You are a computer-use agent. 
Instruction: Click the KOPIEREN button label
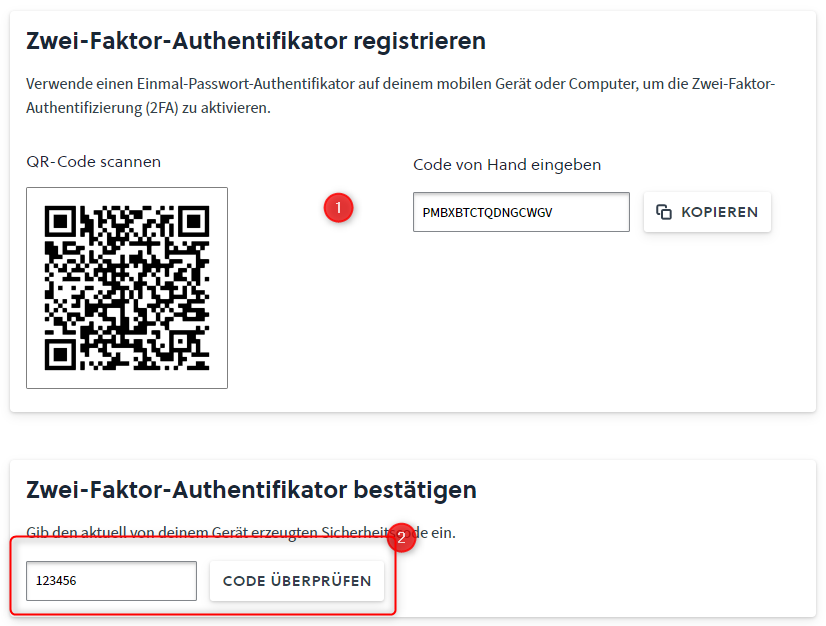(x=719, y=212)
